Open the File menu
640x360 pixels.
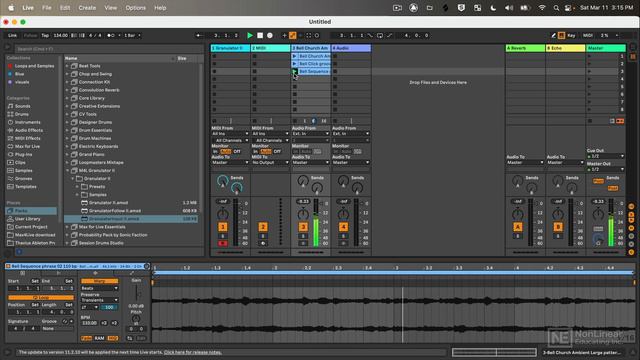click(47, 8)
